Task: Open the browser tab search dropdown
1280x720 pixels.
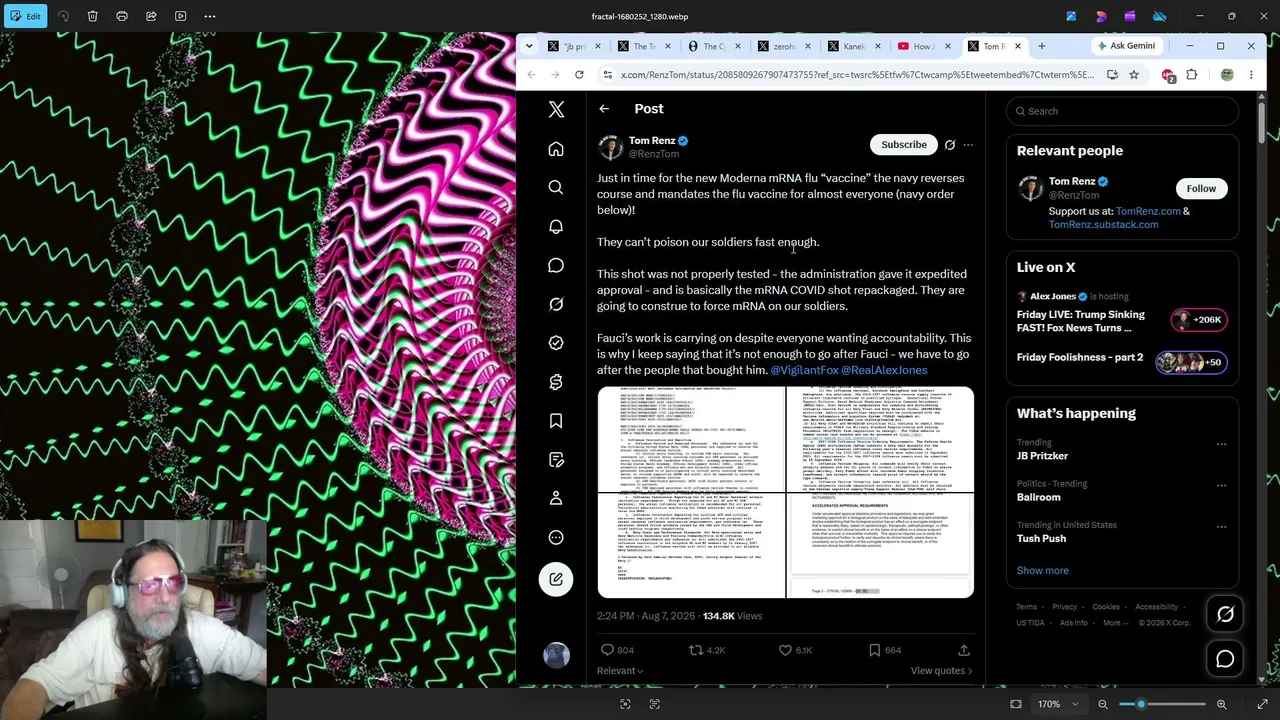Action: point(529,46)
